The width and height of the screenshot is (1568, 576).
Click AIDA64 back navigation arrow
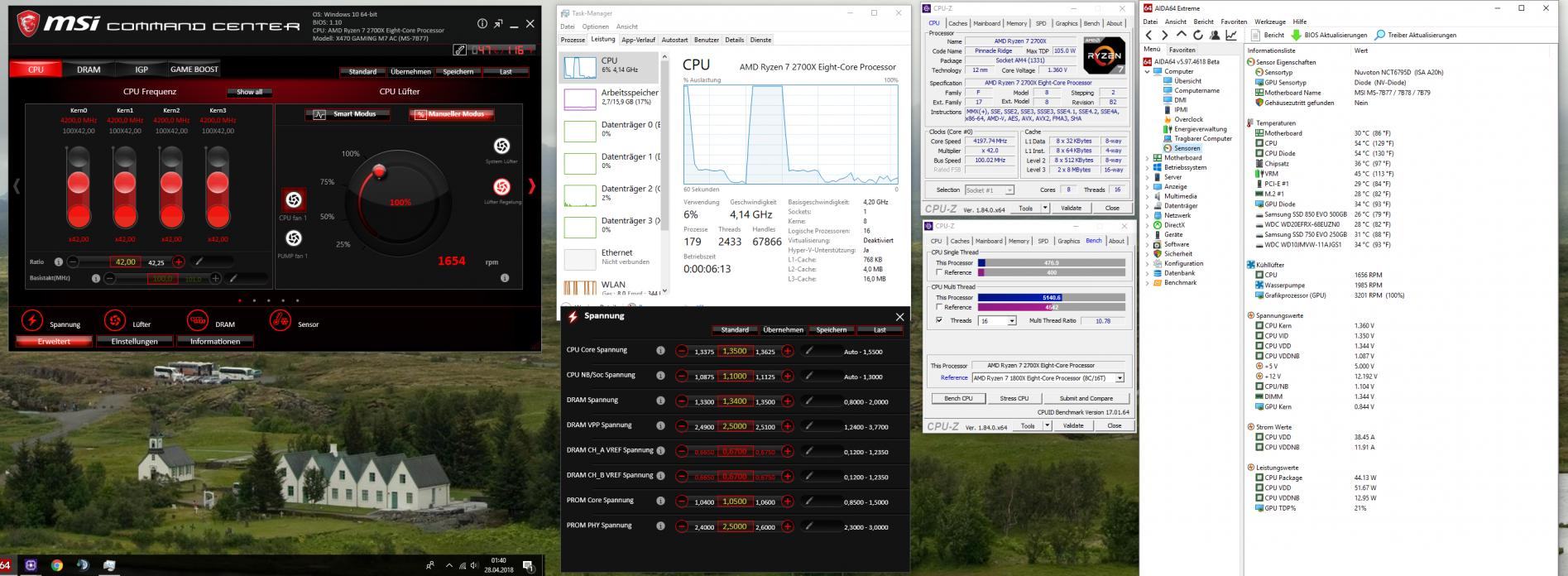(1148, 35)
